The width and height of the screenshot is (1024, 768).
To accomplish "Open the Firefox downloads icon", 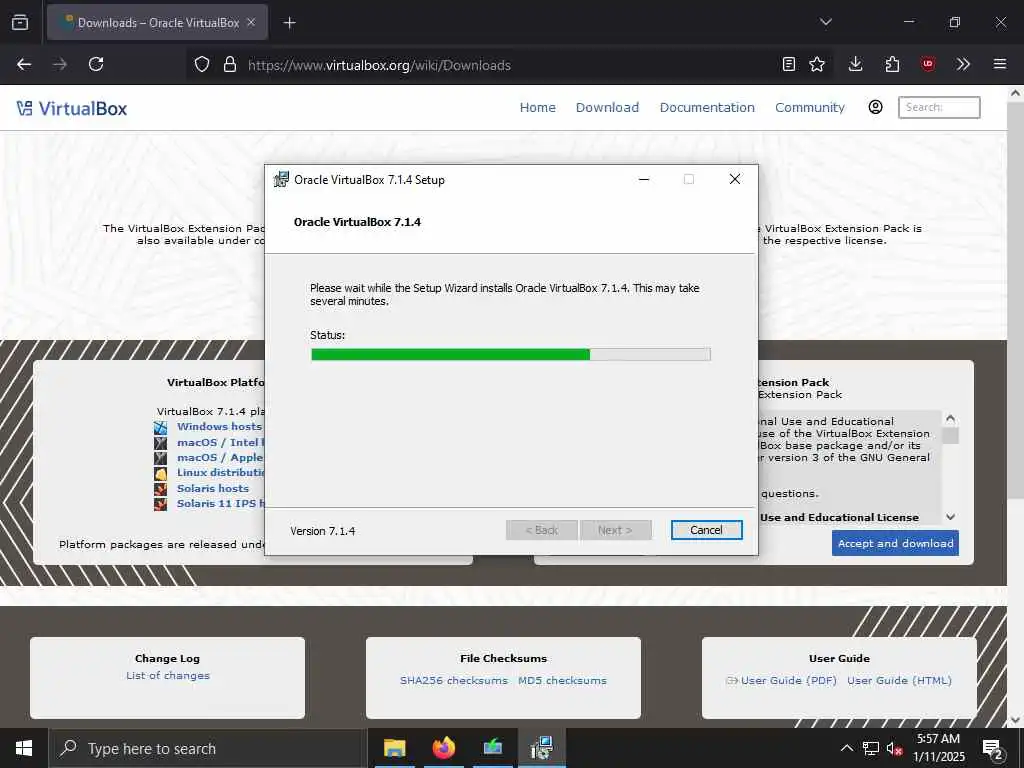I will tap(856, 64).
